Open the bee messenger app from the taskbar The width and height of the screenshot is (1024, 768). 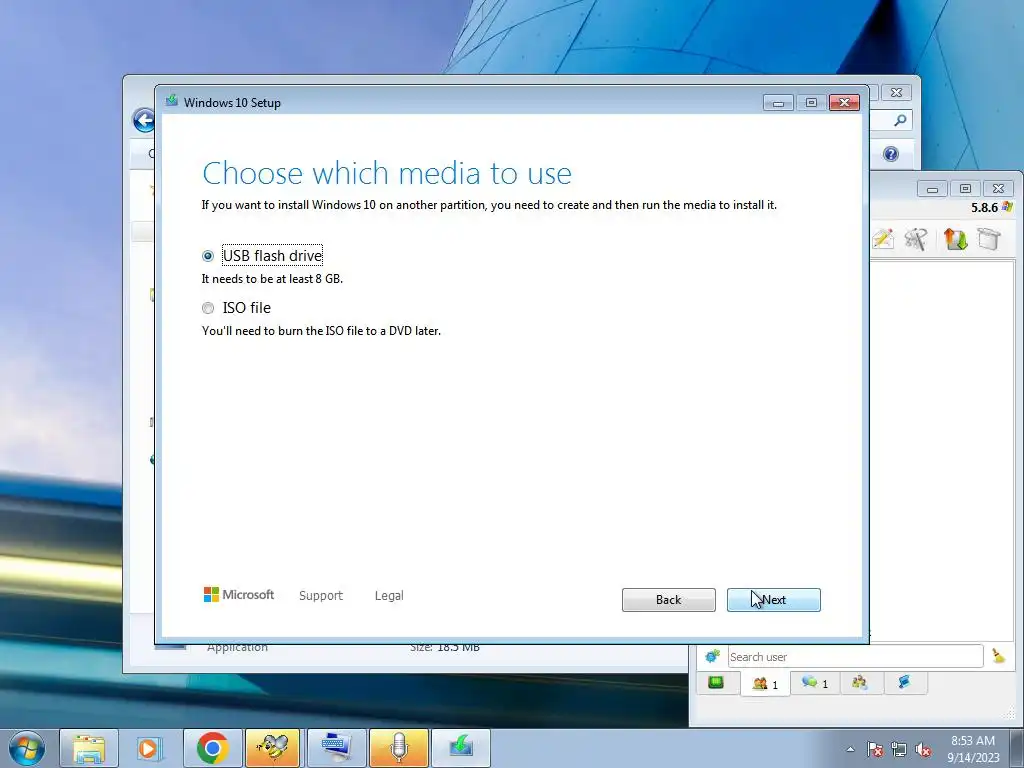pos(272,748)
